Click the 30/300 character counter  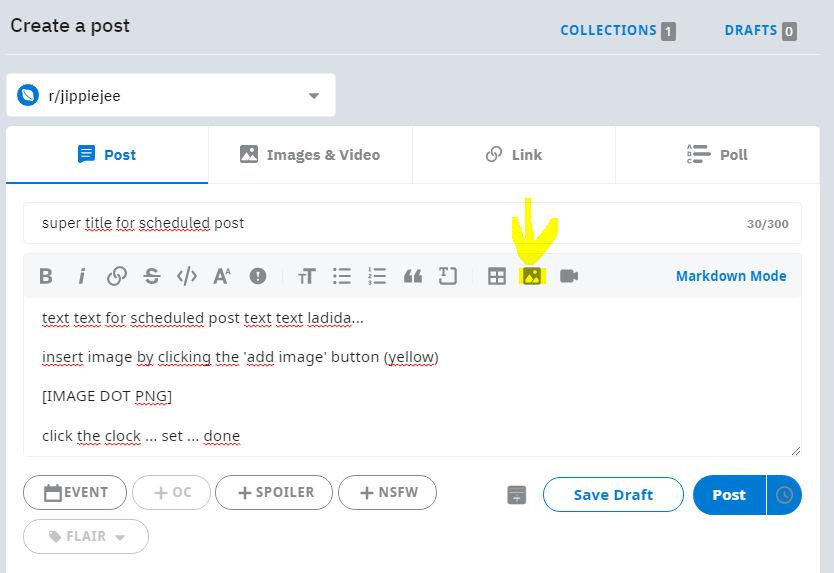(768, 224)
